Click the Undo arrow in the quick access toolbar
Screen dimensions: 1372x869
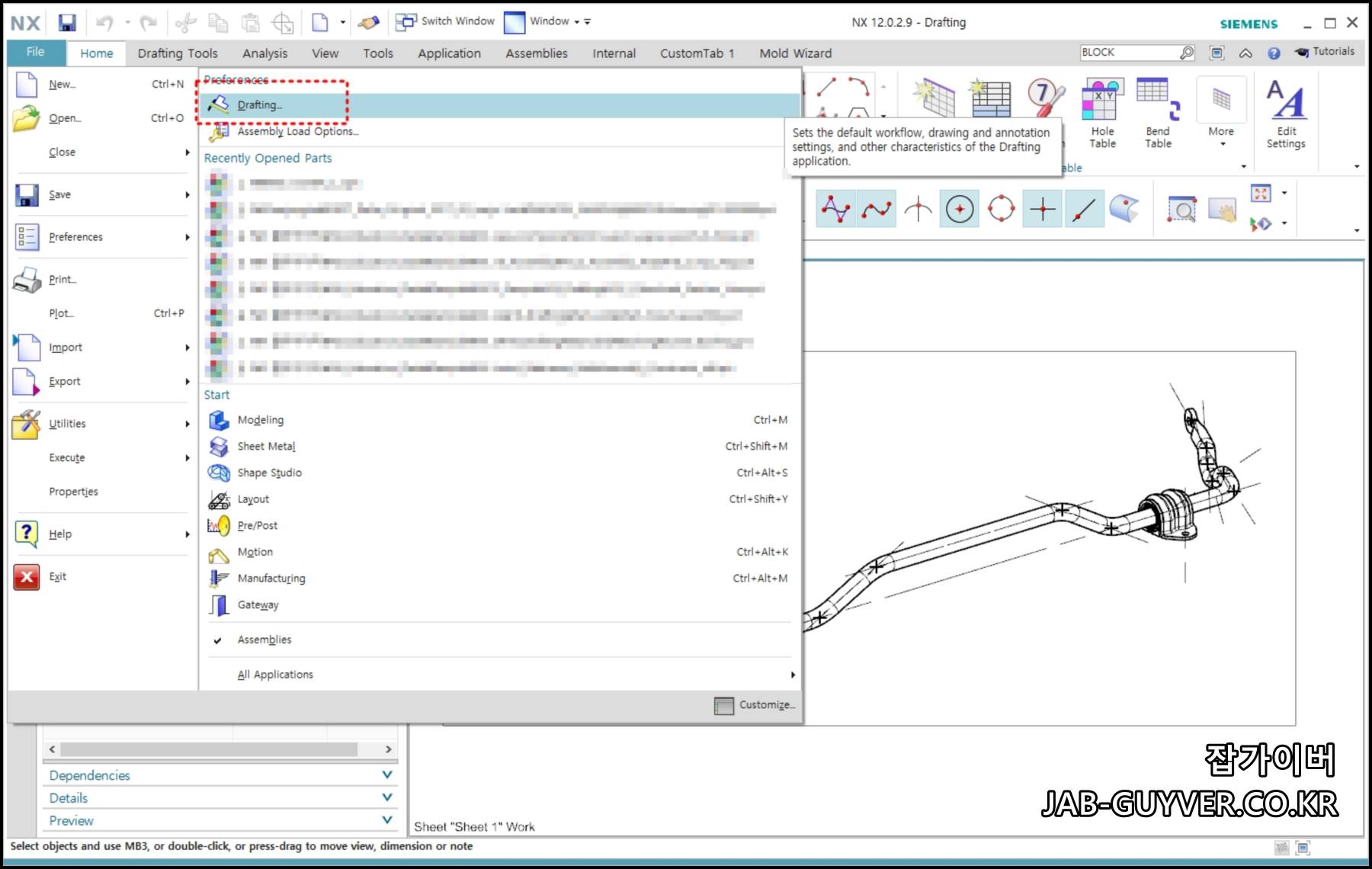click(104, 23)
